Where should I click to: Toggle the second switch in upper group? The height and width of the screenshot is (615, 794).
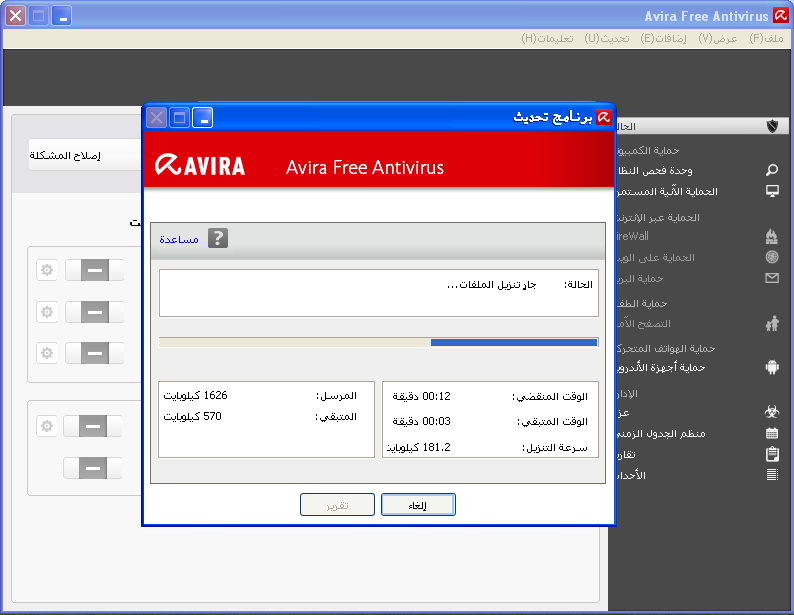click(95, 312)
